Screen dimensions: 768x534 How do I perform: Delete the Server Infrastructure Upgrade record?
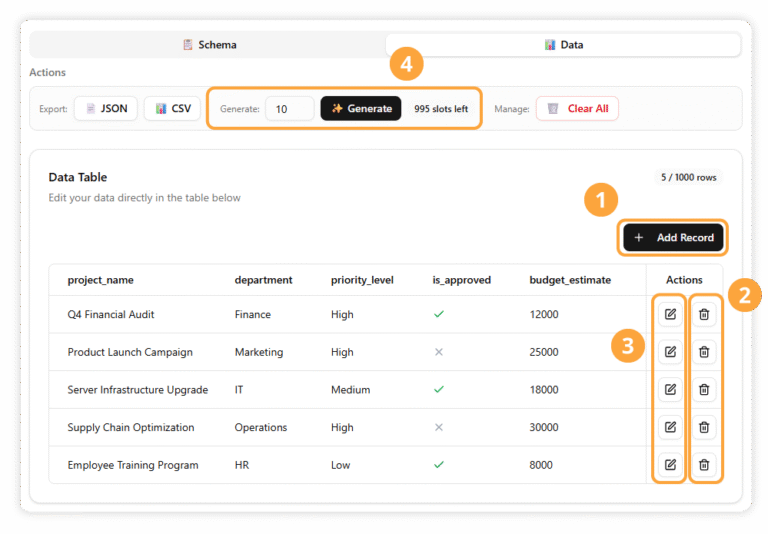(704, 390)
